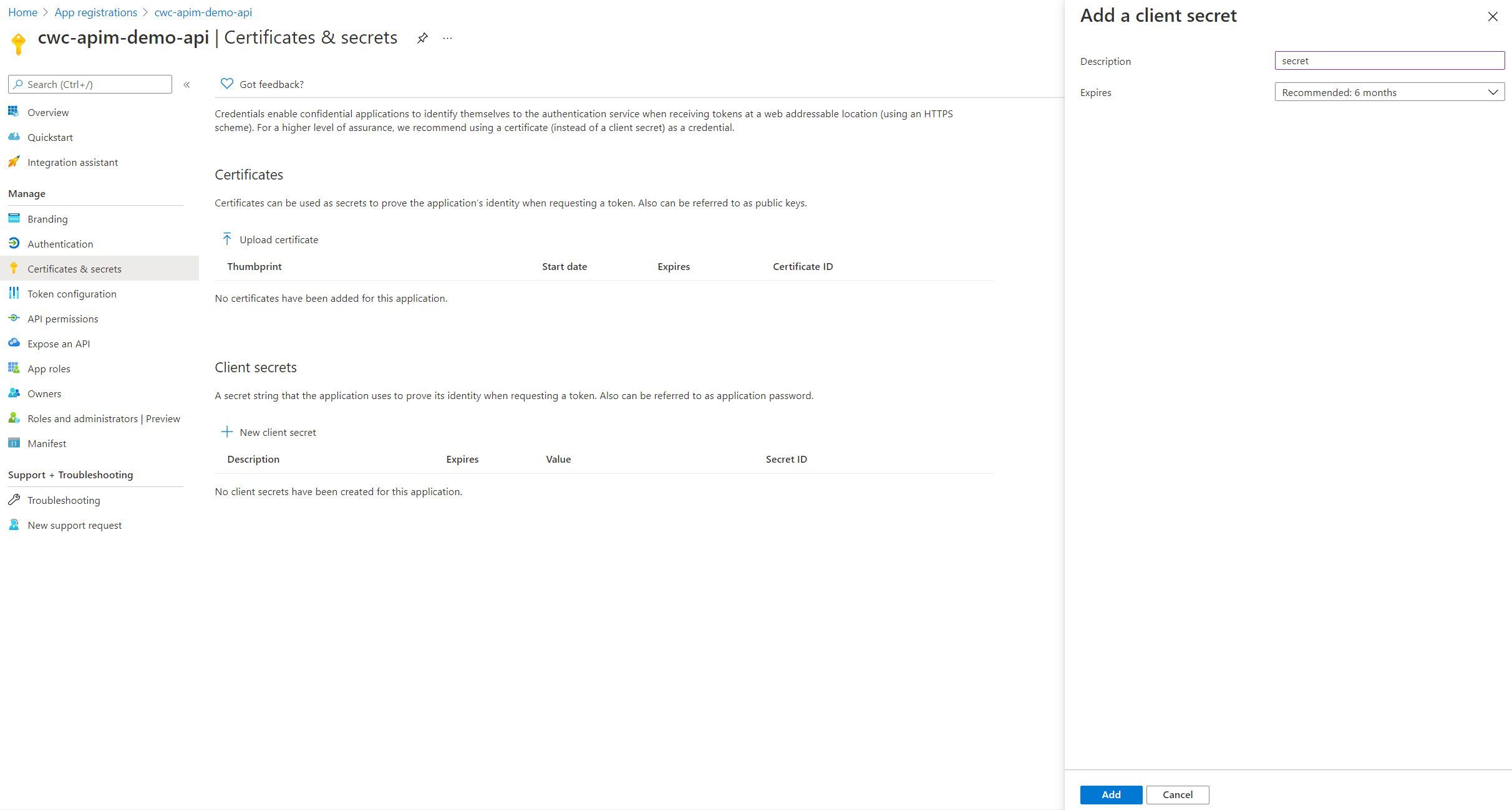Click the API permissions icon
This screenshot has height=810, width=1512.
pos(14,318)
